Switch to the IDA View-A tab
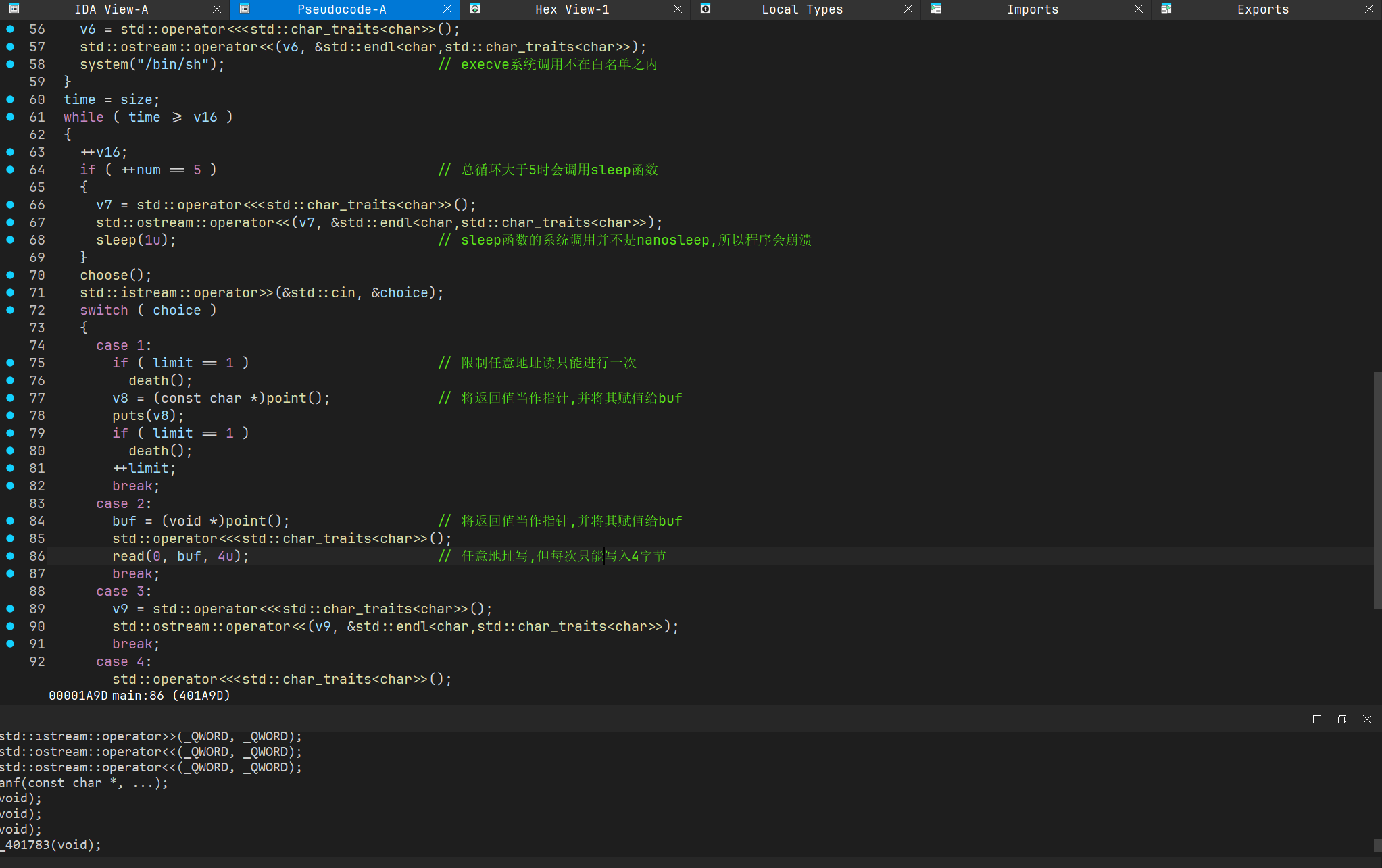1382x868 pixels. tap(112, 9)
